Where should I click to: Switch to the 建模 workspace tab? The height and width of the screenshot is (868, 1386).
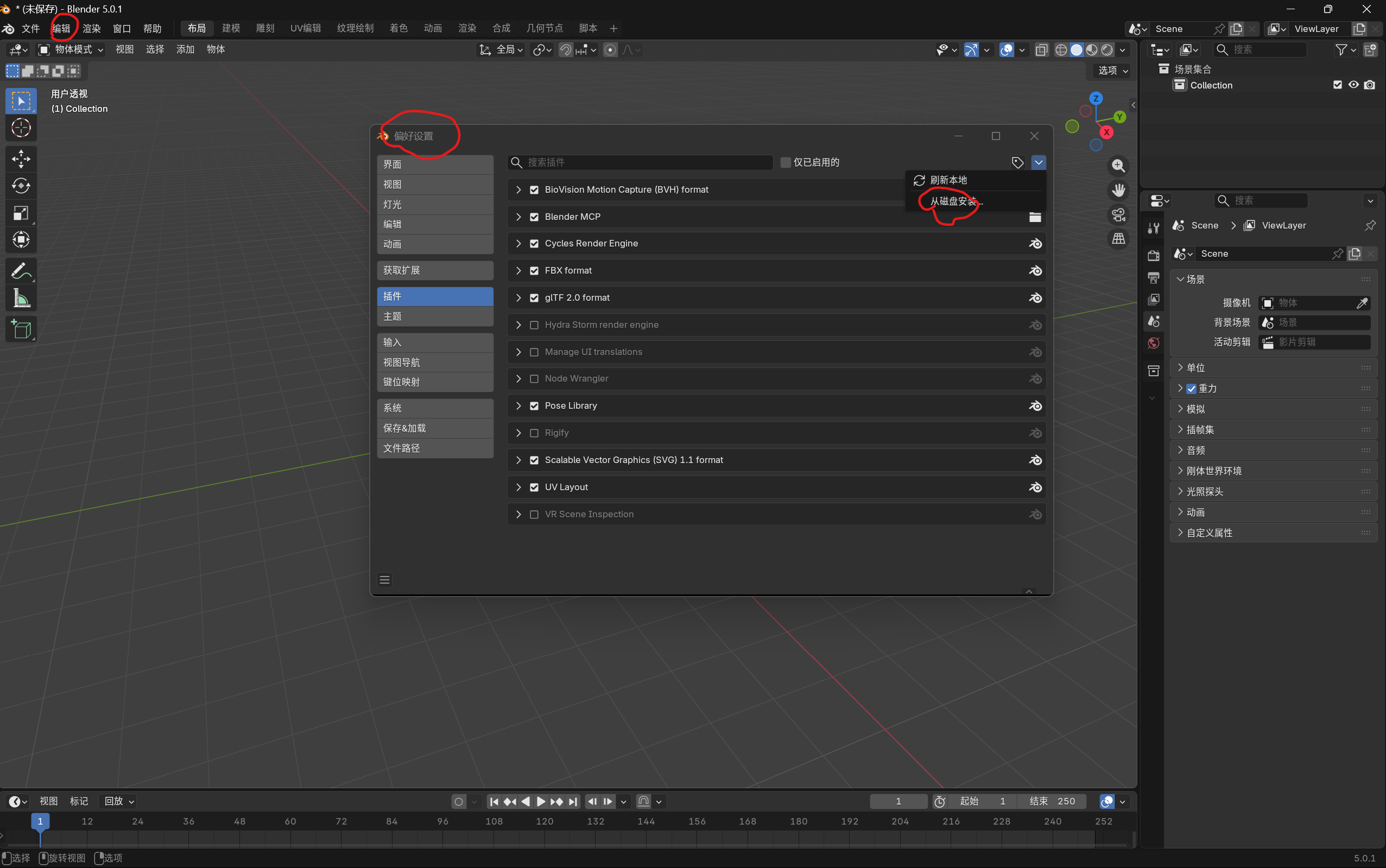click(231, 28)
